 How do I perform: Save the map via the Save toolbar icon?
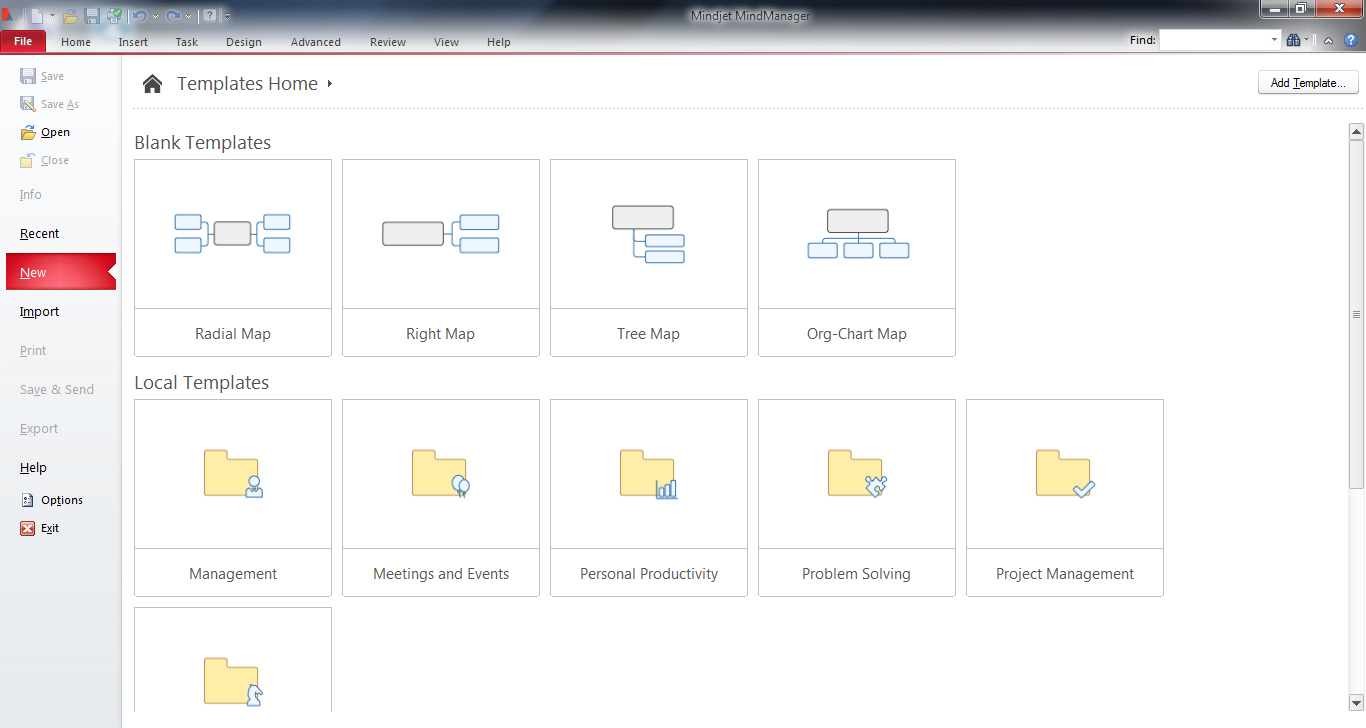[x=91, y=15]
